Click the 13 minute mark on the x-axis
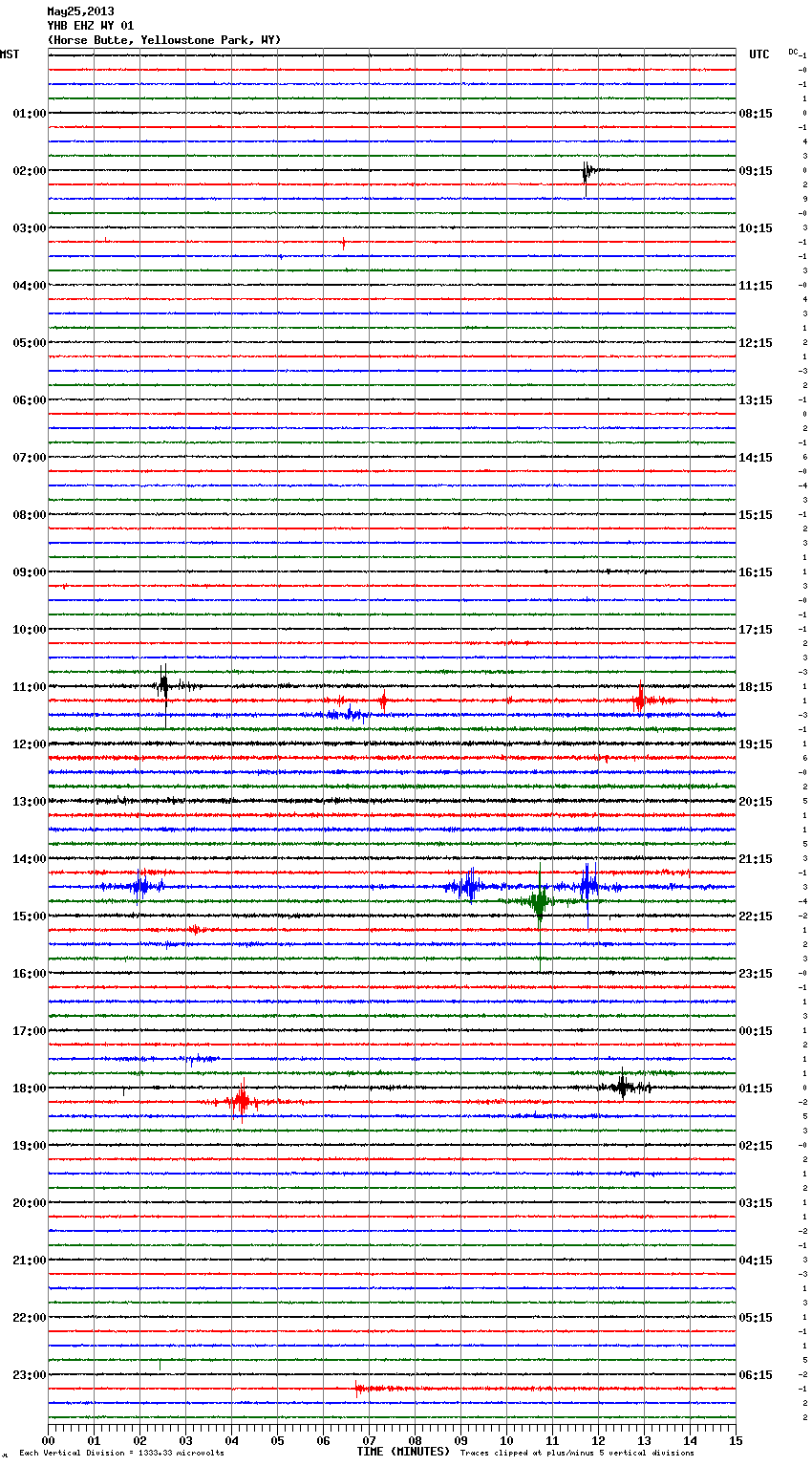Image resolution: width=812 pixels, height=1466 pixels. coord(644,1440)
